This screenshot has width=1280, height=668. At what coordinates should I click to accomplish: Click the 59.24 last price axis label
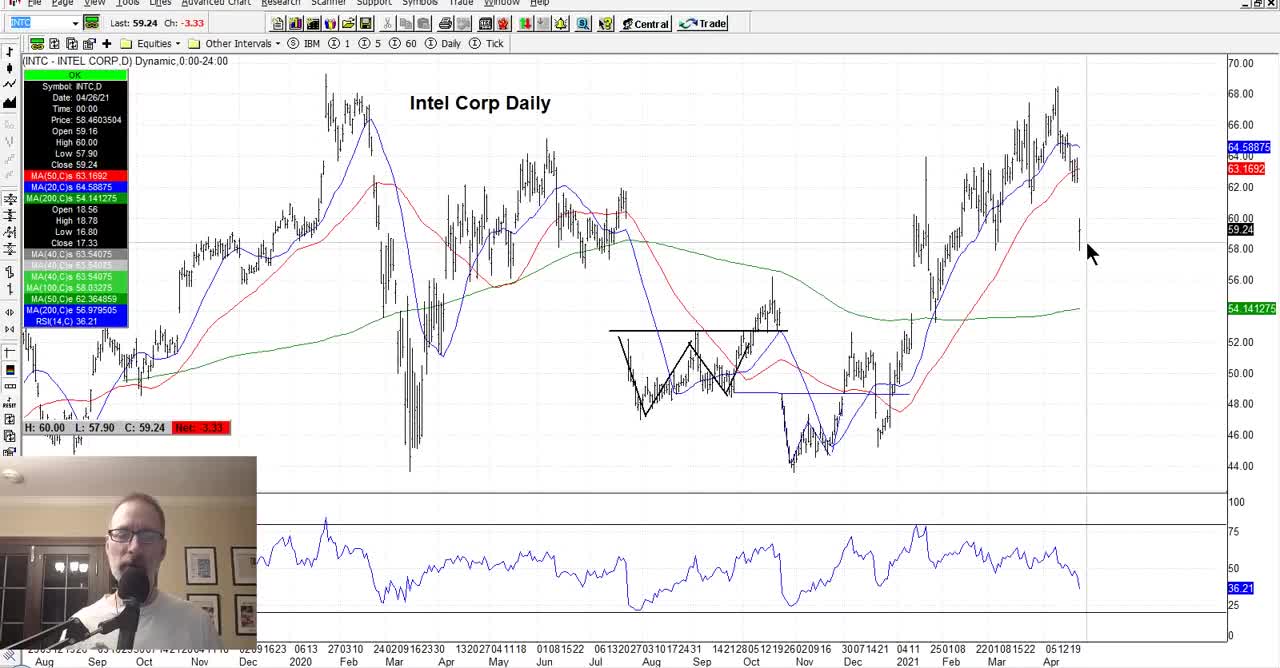1240,230
